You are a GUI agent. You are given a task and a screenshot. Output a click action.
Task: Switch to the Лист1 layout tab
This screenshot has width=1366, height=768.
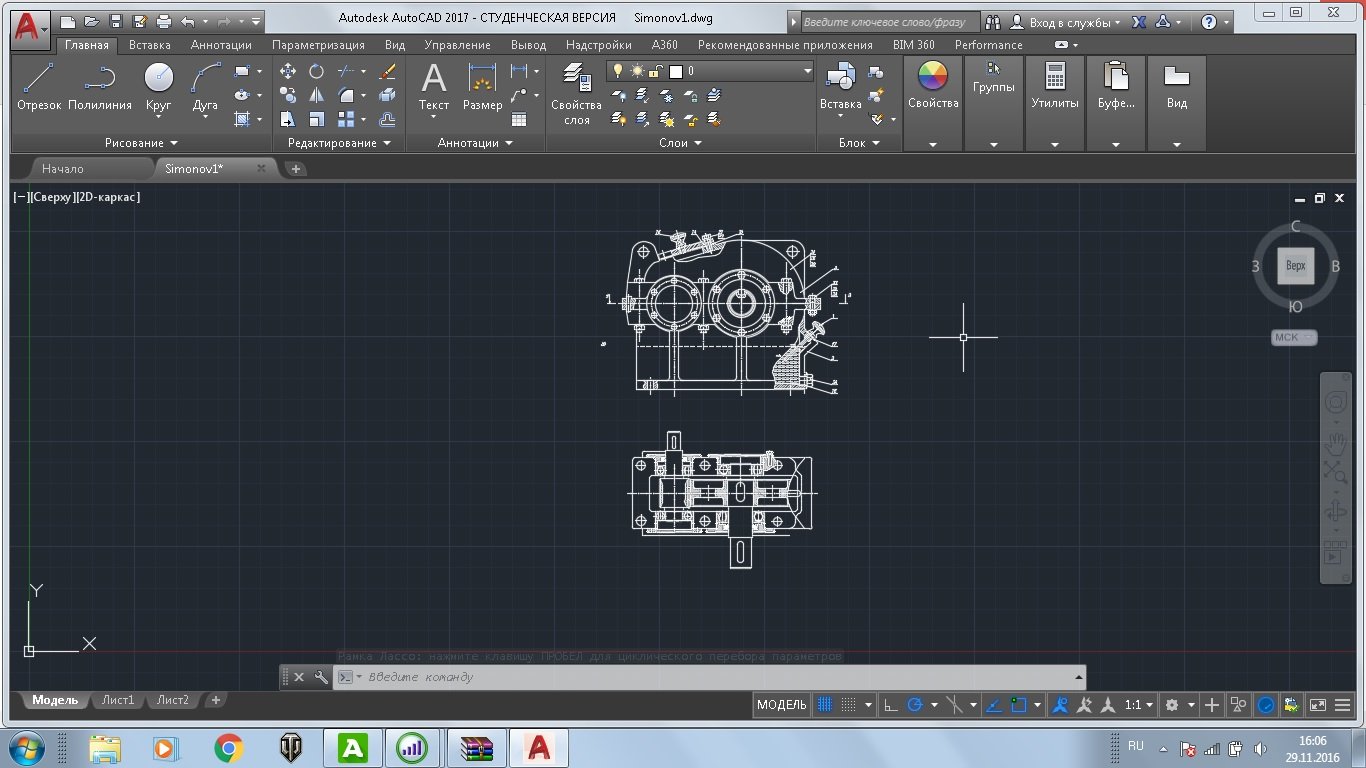pyautogui.click(x=118, y=700)
